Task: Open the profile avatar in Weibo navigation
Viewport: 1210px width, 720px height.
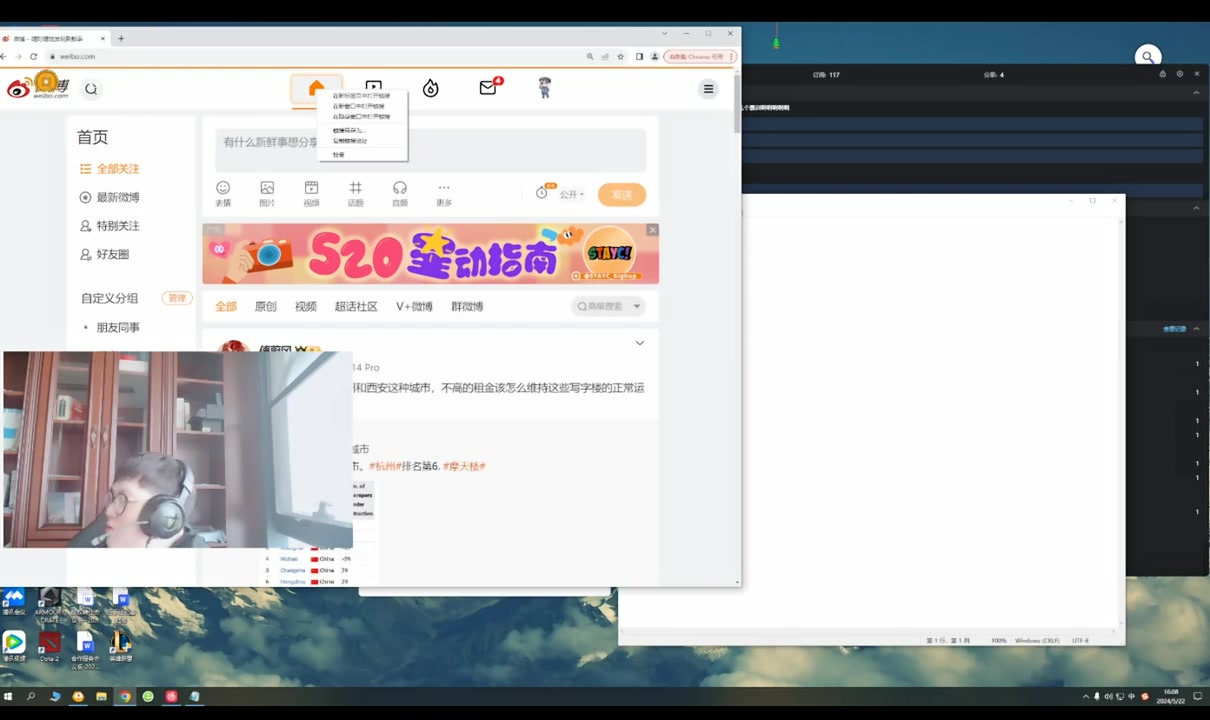Action: pyautogui.click(x=545, y=88)
